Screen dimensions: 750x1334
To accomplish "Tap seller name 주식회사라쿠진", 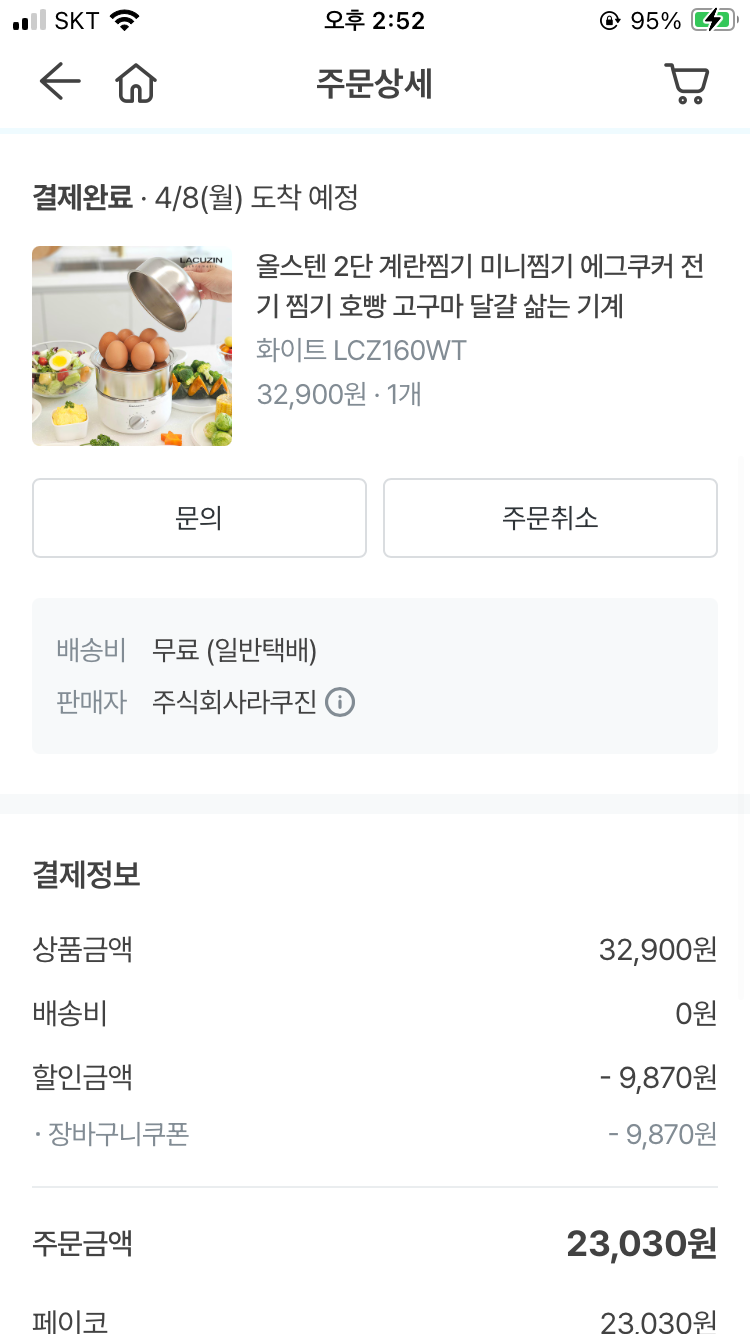I will point(234,703).
